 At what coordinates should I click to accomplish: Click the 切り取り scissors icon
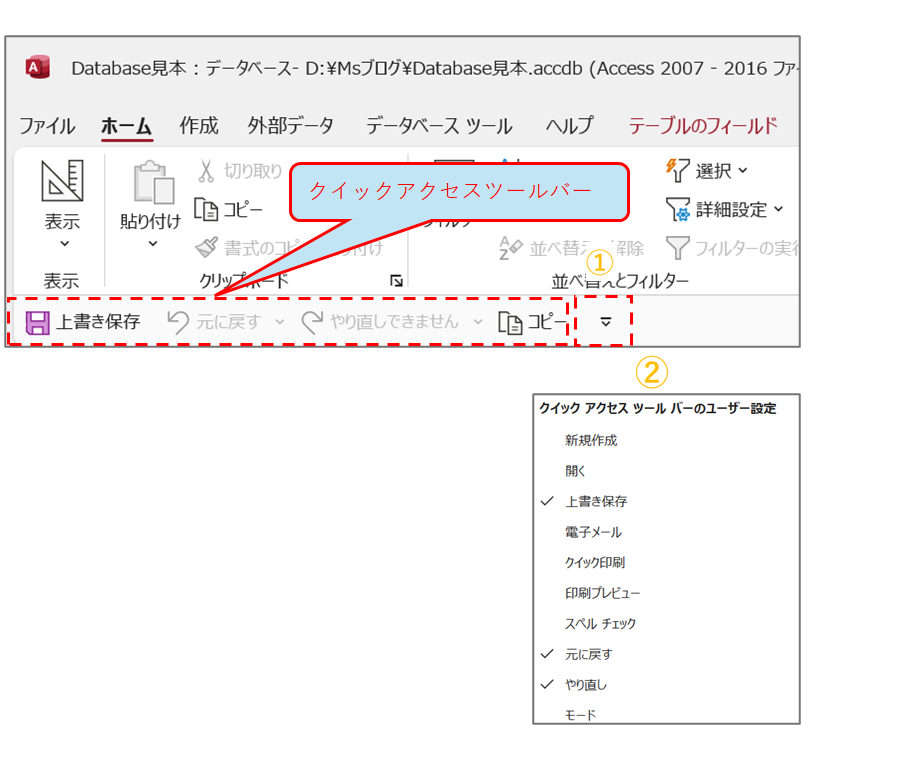206,171
